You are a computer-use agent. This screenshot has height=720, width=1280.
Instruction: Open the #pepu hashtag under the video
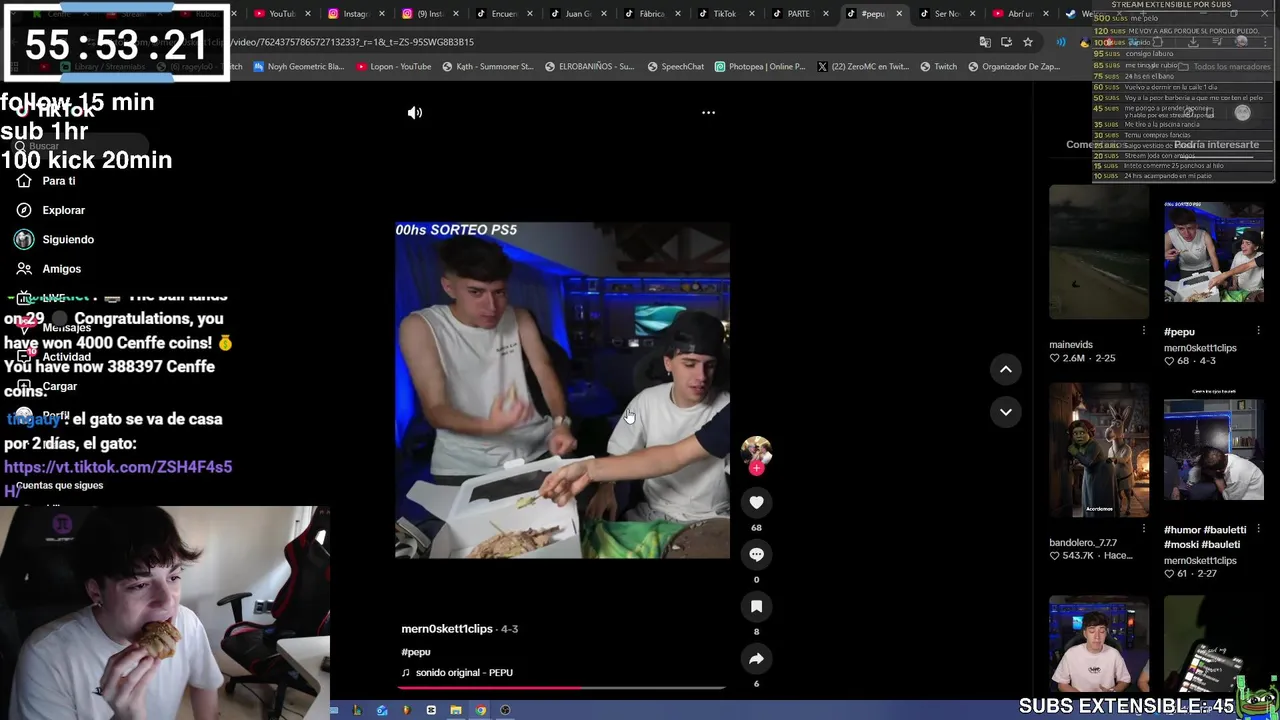point(416,652)
